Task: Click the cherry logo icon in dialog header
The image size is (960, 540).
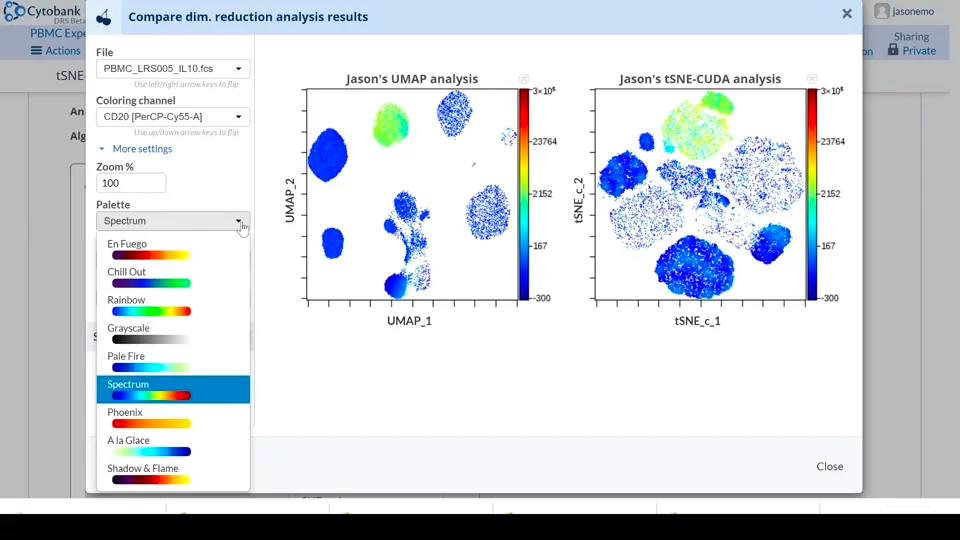Action: click(104, 18)
